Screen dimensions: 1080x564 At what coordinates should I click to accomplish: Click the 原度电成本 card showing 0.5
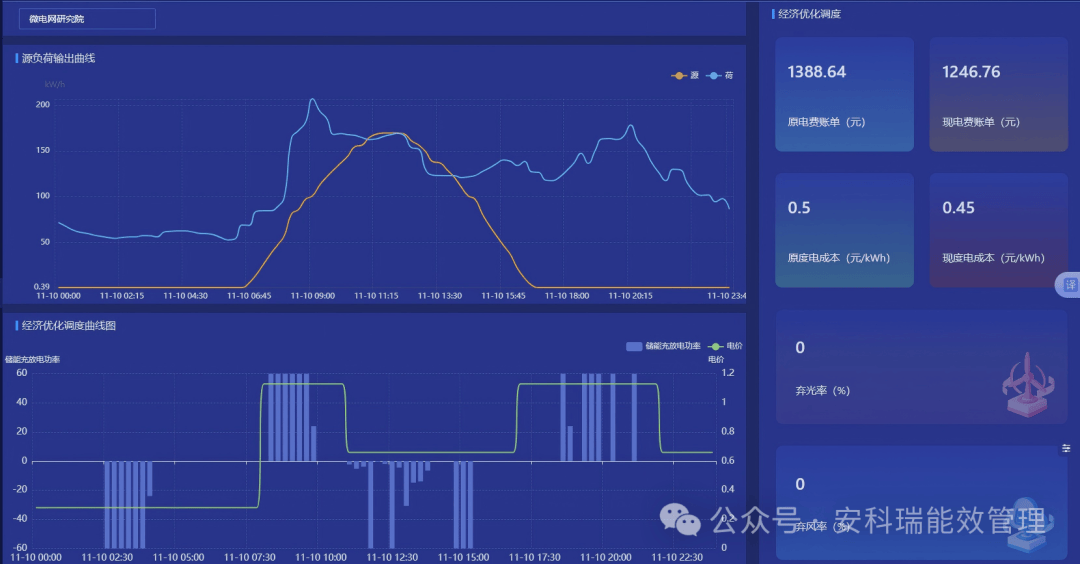[844, 230]
